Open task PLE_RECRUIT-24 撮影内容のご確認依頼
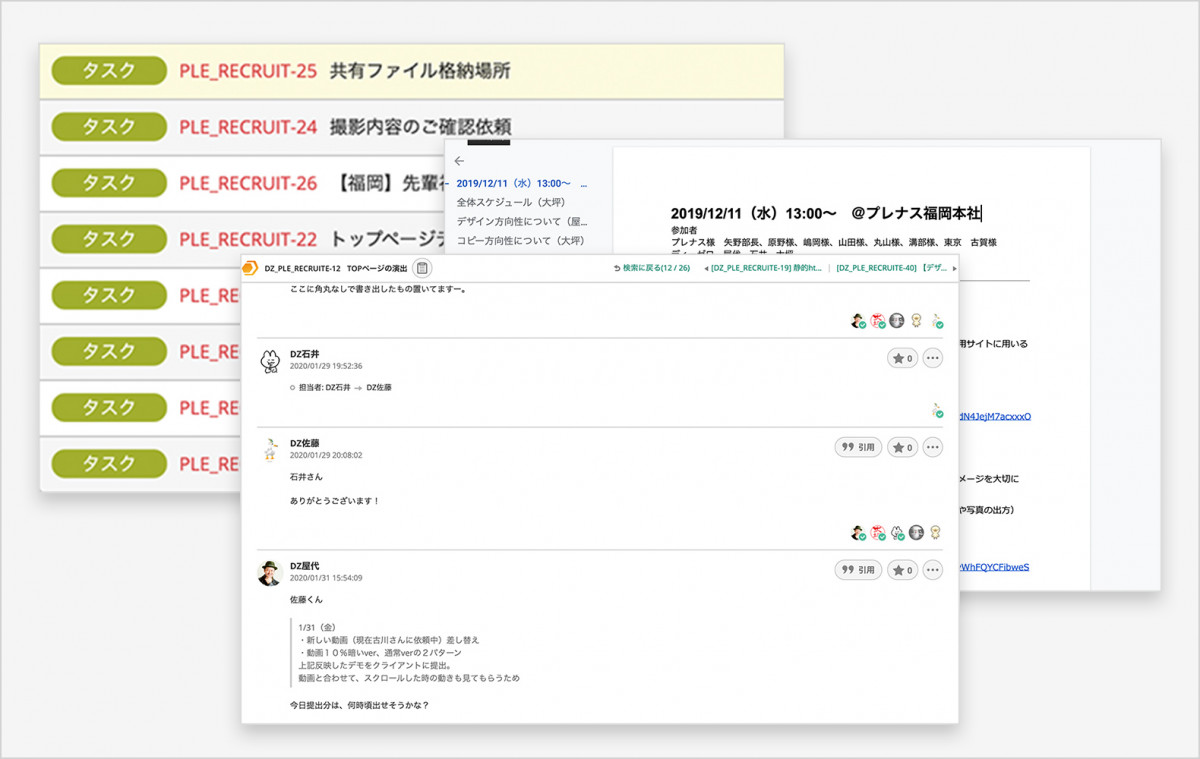Viewport: 1200px width, 759px height. tap(345, 127)
